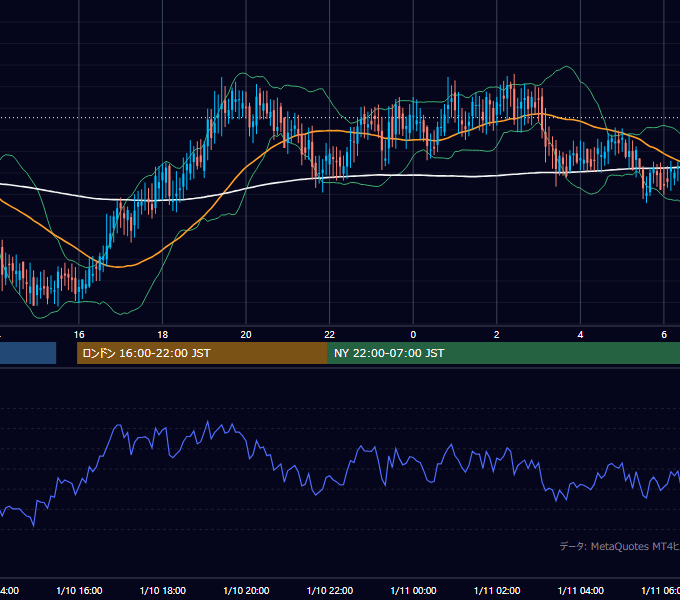Click the upper axis hour label 20
This screenshot has height=600, width=680.
pyautogui.click(x=246, y=335)
